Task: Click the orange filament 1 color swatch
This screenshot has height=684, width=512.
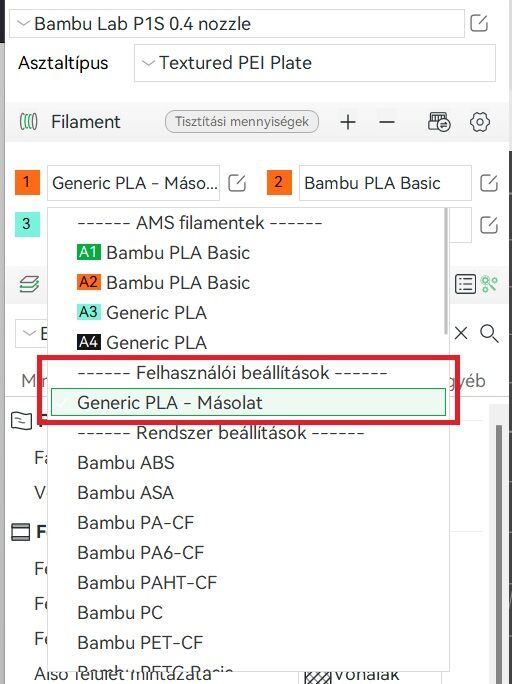Action: [x=27, y=182]
